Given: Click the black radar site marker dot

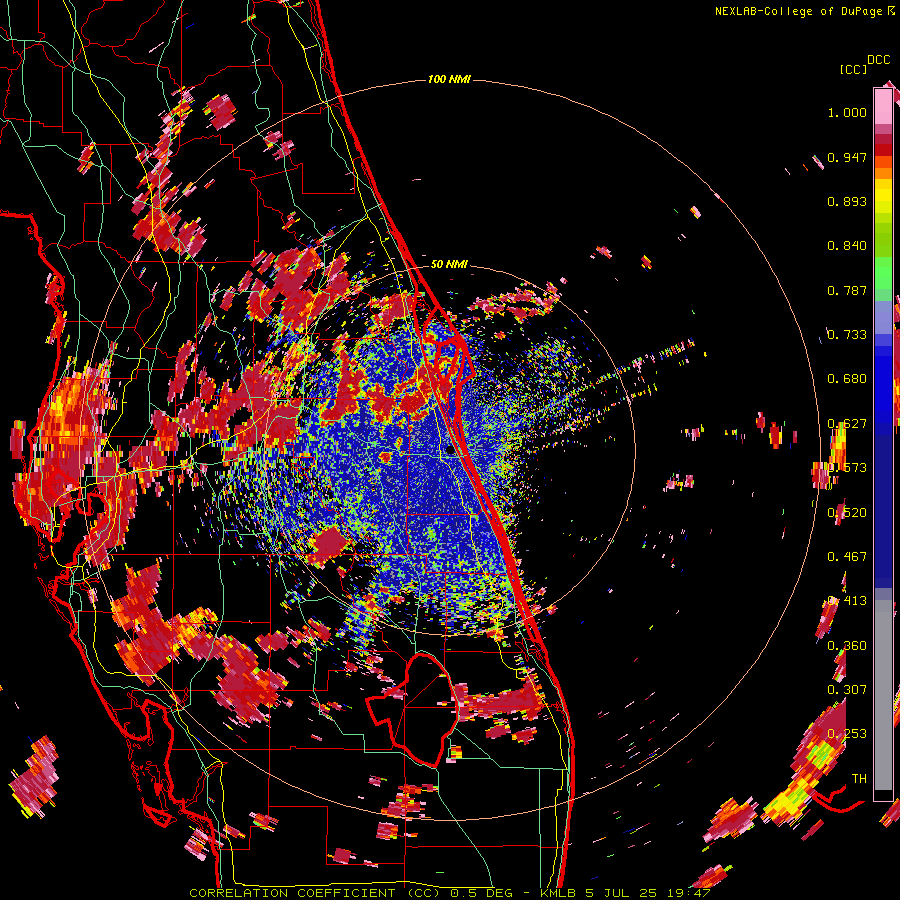Looking at the screenshot, I should click(x=449, y=450).
